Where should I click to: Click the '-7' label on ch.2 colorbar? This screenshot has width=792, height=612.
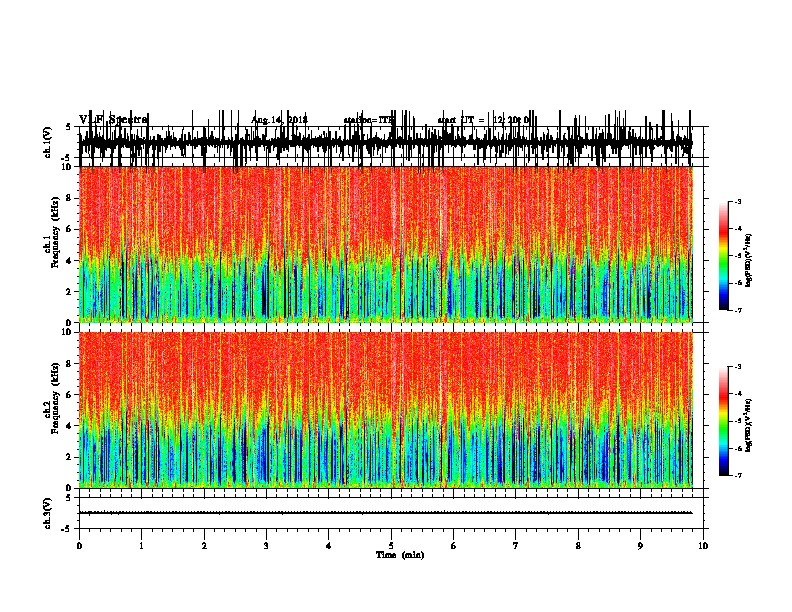(x=737, y=475)
